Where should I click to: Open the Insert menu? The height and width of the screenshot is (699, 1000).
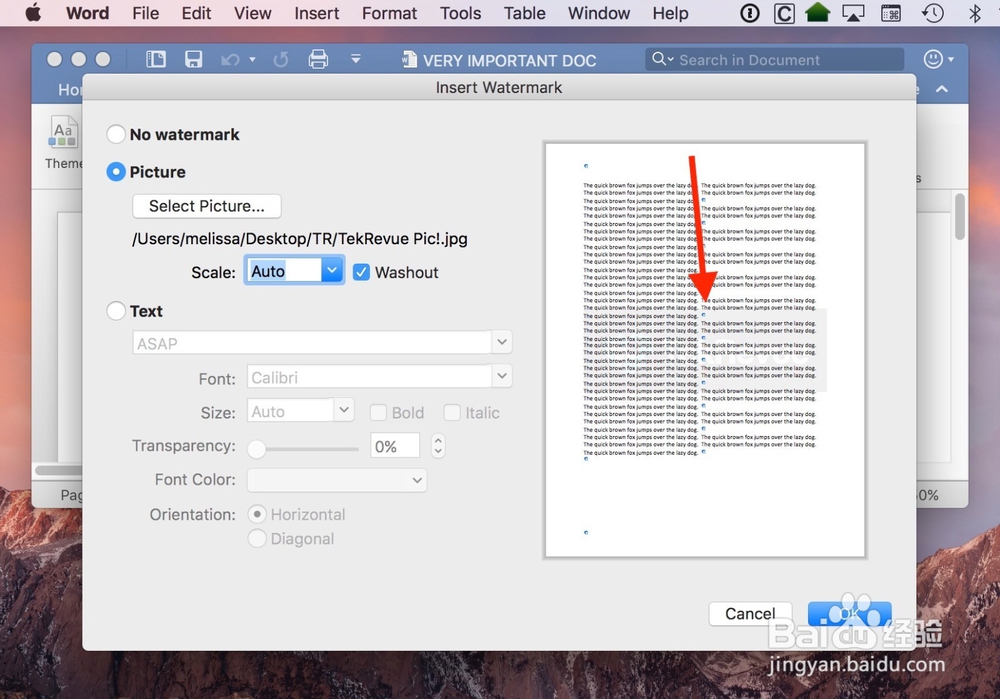(x=316, y=13)
